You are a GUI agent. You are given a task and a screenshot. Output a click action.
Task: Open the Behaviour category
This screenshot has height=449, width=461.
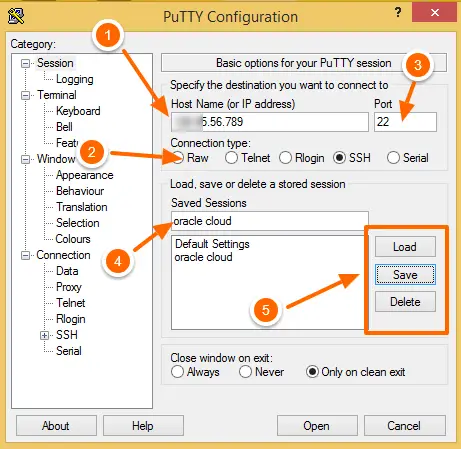click(x=80, y=191)
